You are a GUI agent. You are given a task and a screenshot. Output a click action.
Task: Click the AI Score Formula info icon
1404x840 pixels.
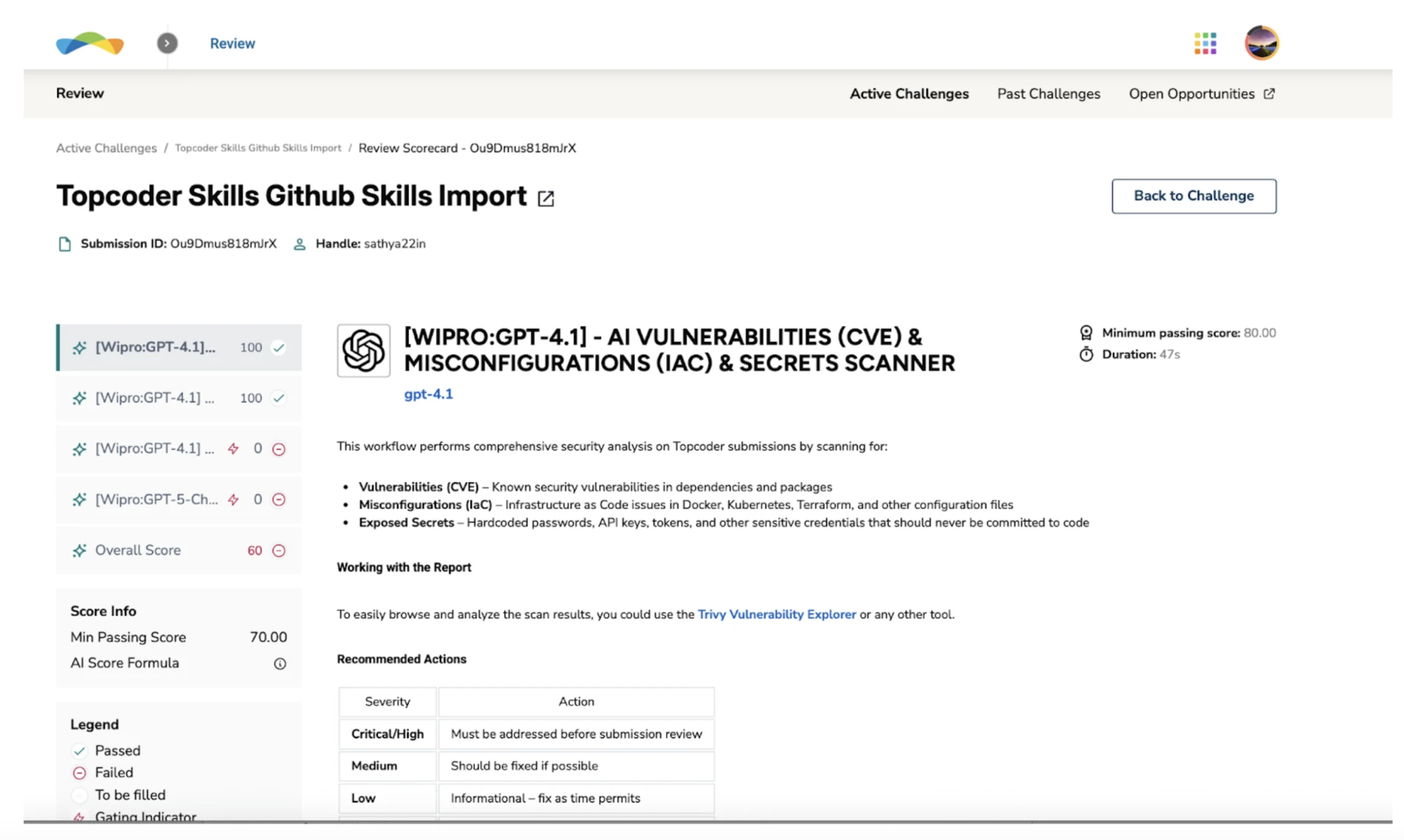(x=279, y=664)
